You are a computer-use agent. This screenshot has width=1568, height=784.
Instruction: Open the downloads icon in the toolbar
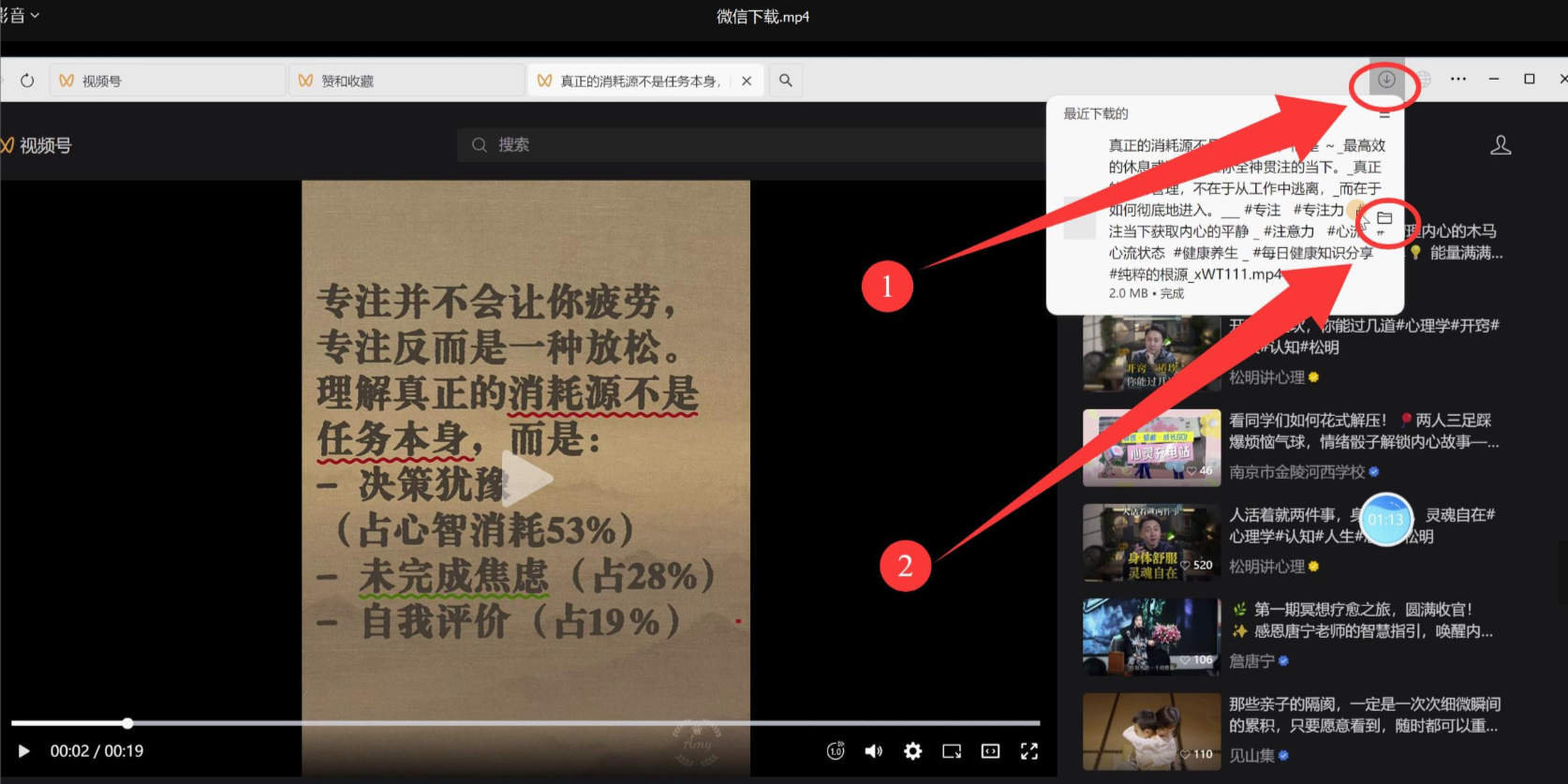click(1386, 80)
